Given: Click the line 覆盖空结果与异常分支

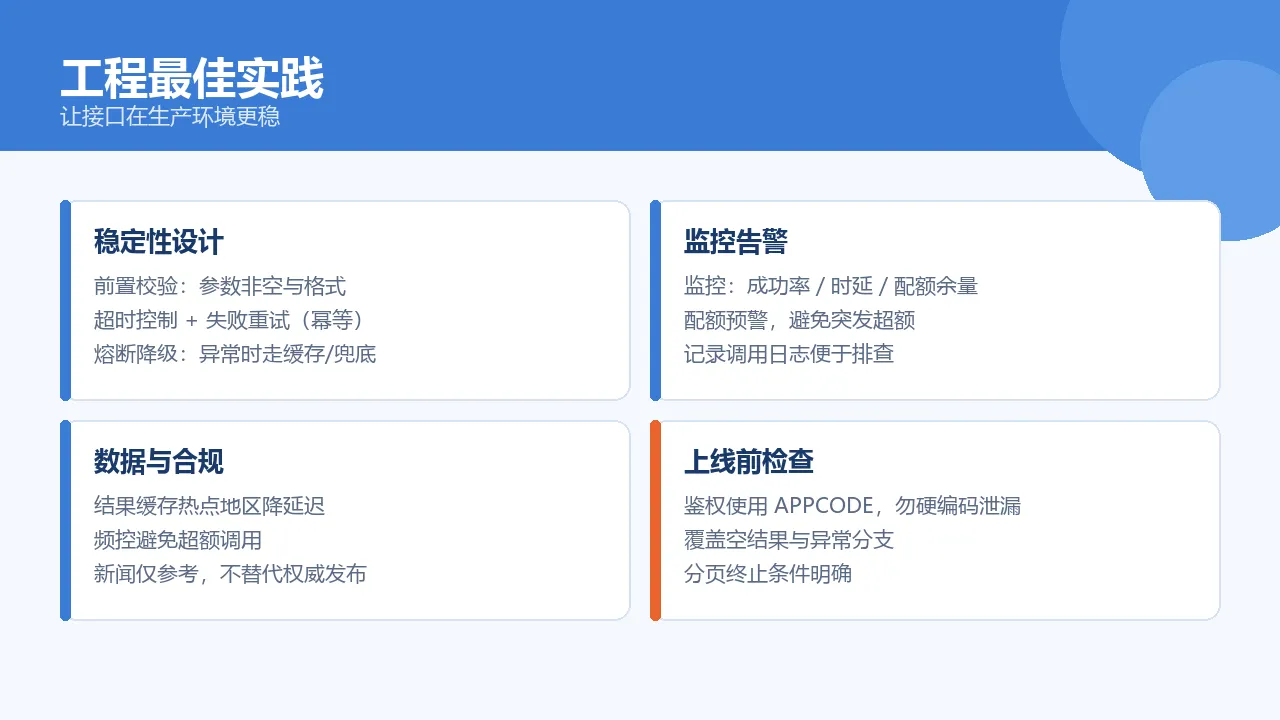Looking at the screenshot, I should (789, 540).
